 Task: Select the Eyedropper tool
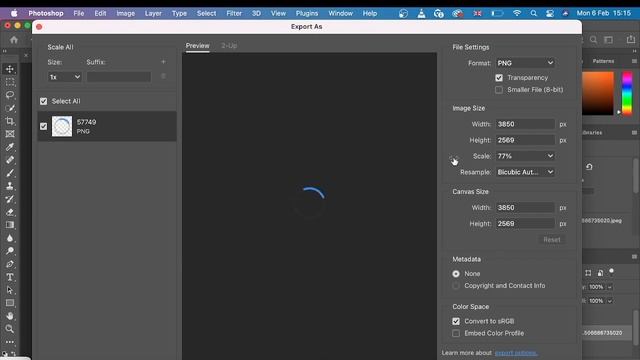point(10,147)
